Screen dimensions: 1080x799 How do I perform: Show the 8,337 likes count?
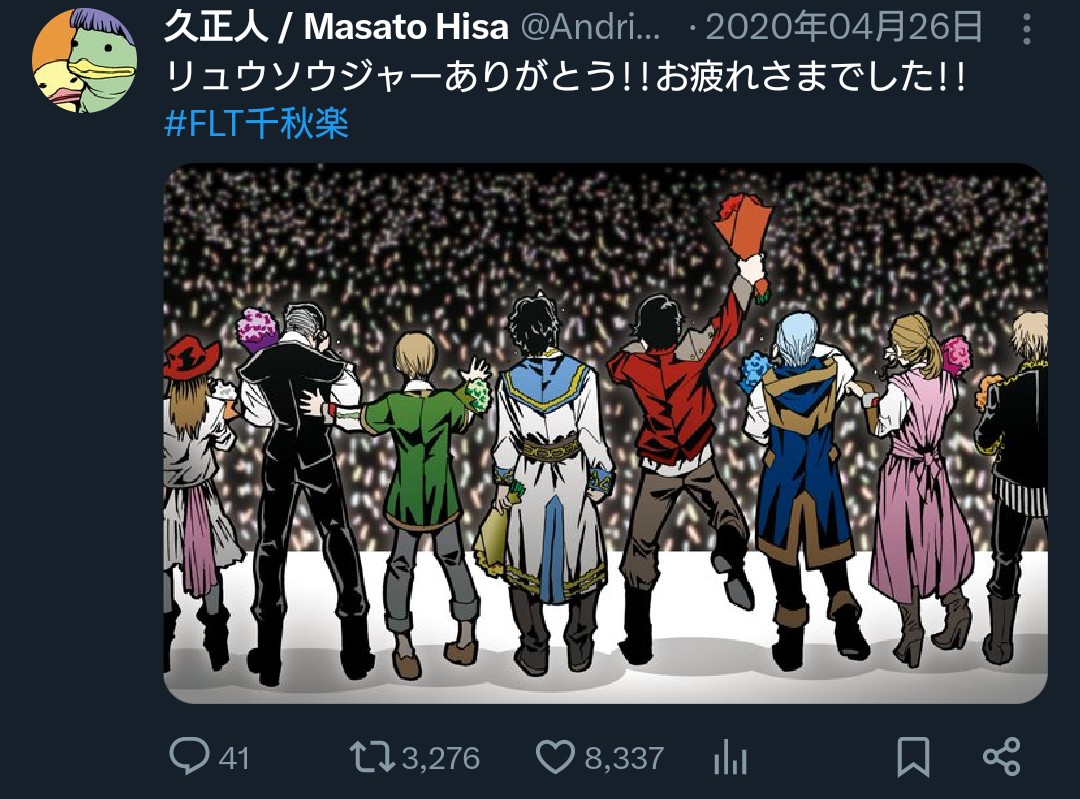pyautogui.click(x=624, y=758)
